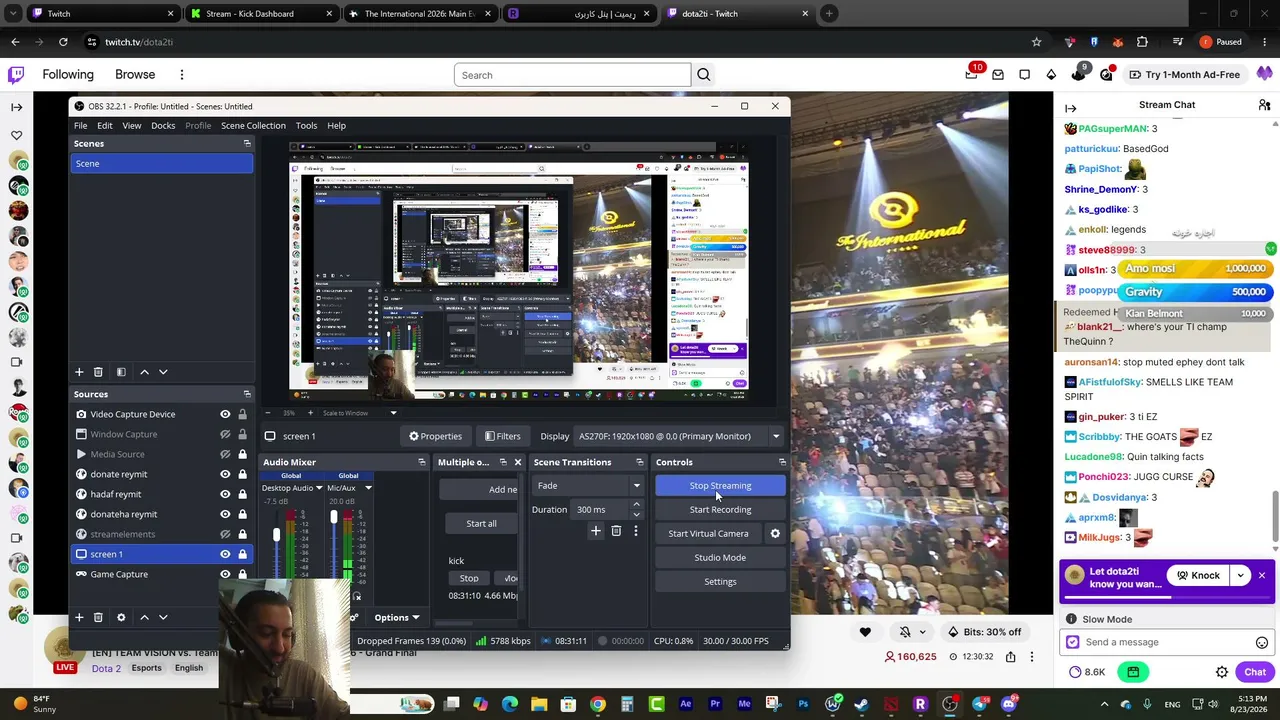1280x720 pixels.
Task: Switch to Stream - Kick Dashboard tab
Action: tap(260, 14)
